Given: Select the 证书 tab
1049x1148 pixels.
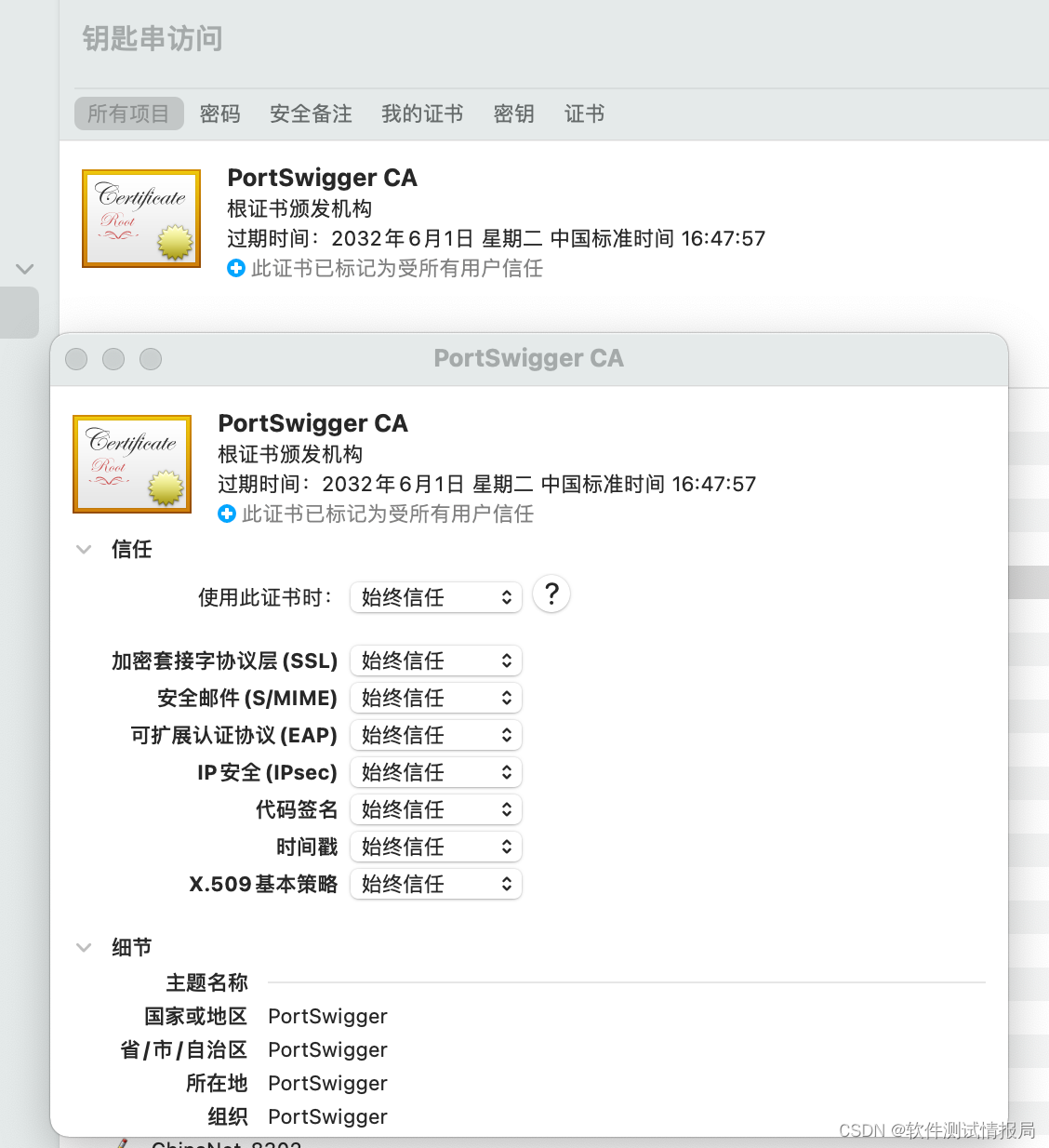Looking at the screenshot, I should click(x=584, y=113).
